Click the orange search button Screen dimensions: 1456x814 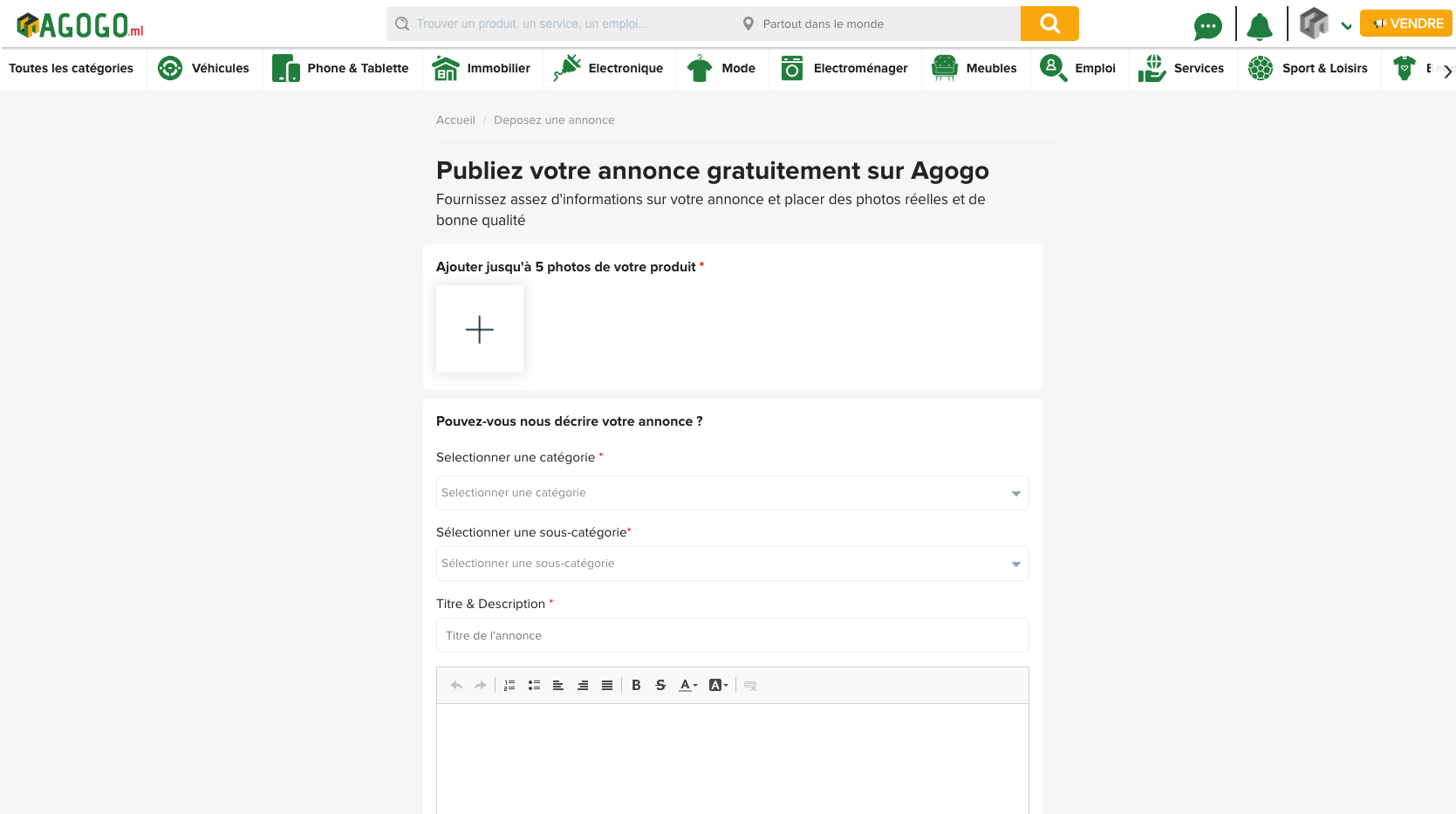click(1049, 24)
